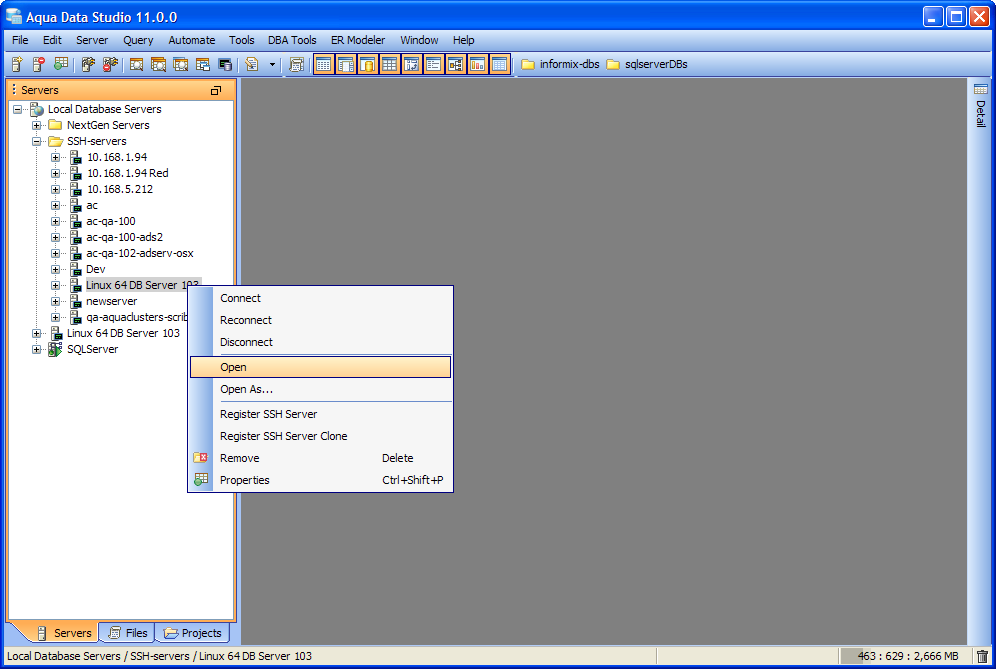
Task: Click the NextGen Servers folder icon
Action: (56, 125)
